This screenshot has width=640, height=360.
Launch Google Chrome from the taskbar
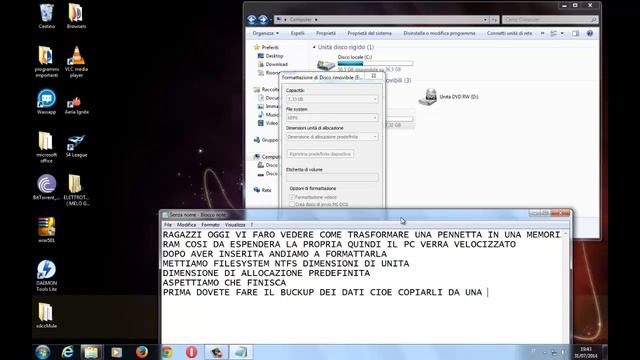[167, 352]
